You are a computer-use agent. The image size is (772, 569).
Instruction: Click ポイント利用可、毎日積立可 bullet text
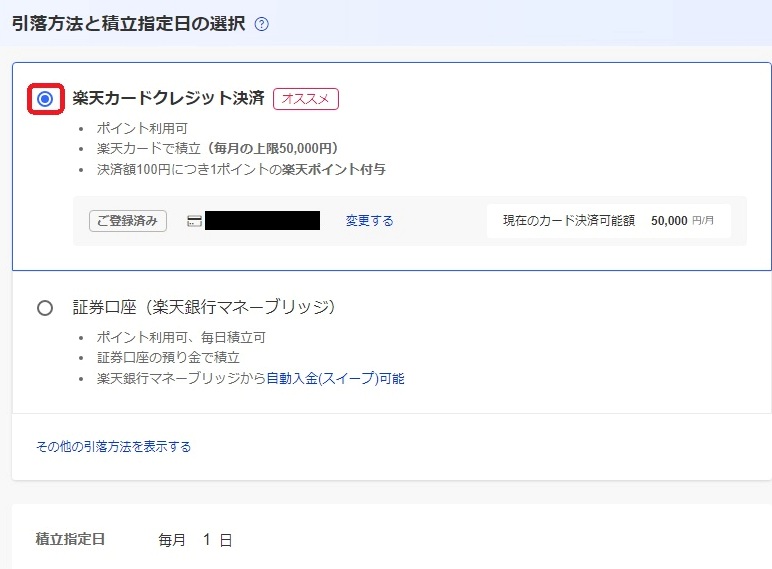(181, 337)
